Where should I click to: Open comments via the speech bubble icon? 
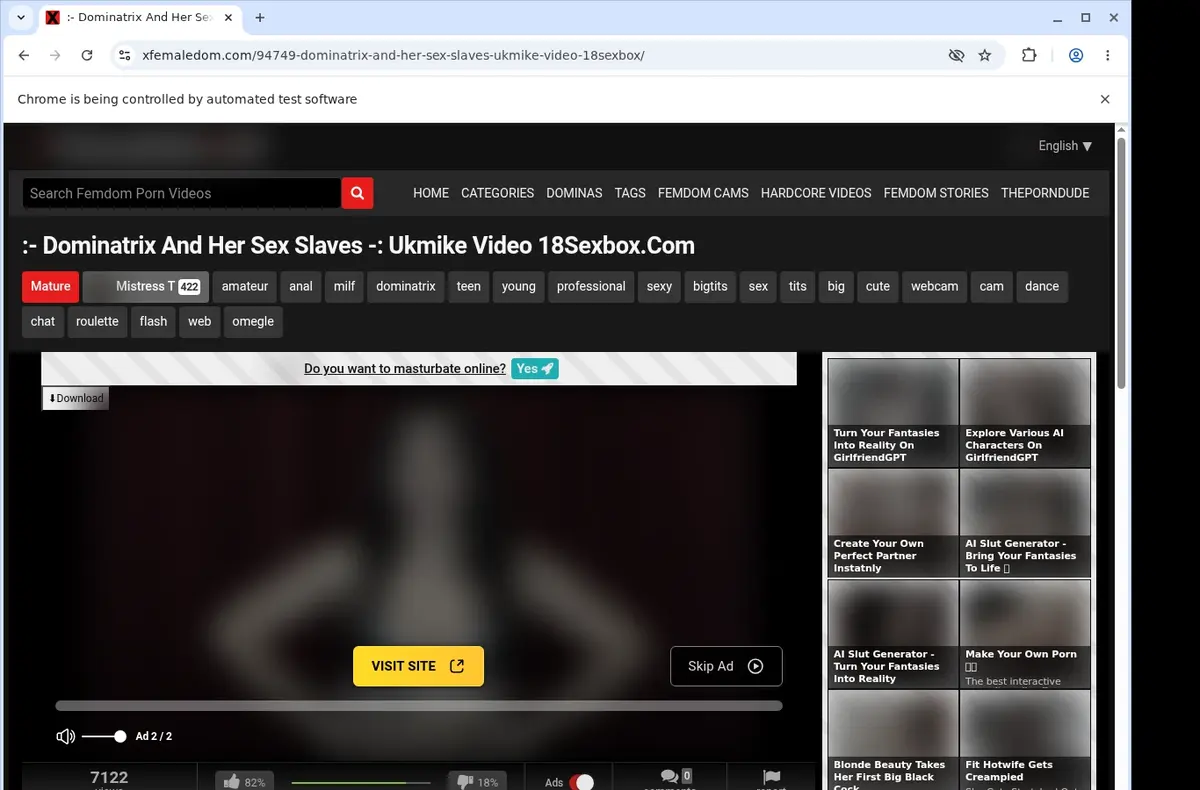coord(669,777)
